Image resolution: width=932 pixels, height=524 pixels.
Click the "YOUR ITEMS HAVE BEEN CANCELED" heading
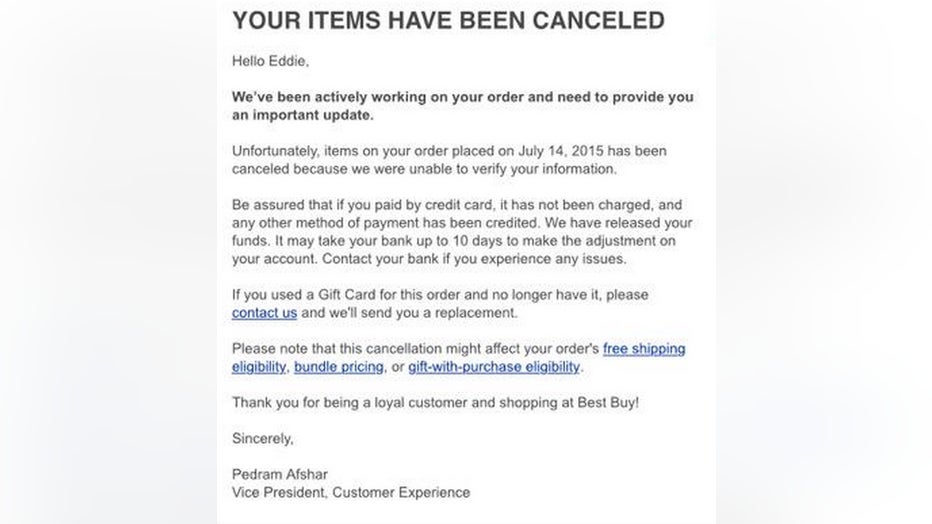point(448,20)
